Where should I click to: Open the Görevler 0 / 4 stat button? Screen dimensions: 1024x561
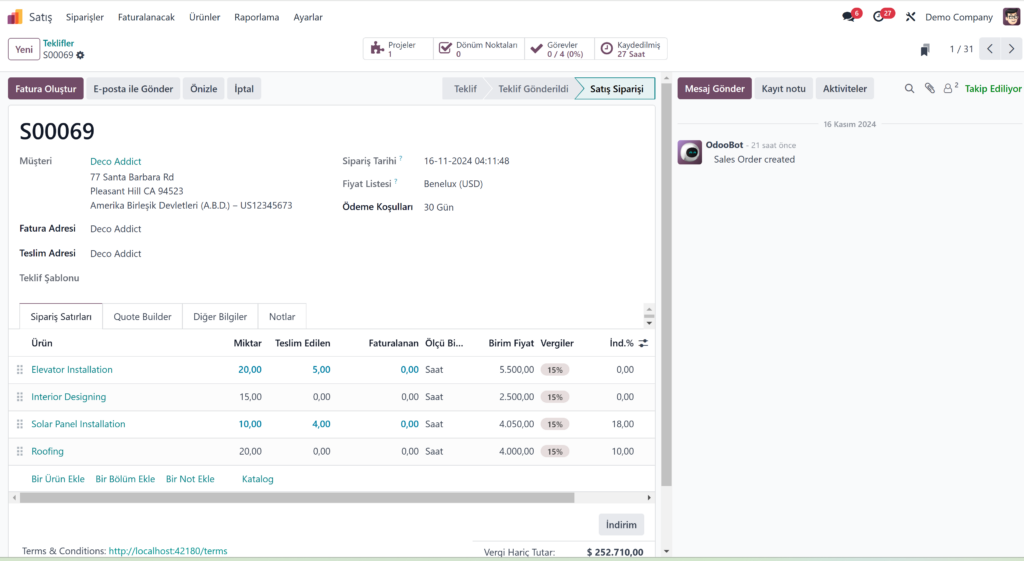558,49
